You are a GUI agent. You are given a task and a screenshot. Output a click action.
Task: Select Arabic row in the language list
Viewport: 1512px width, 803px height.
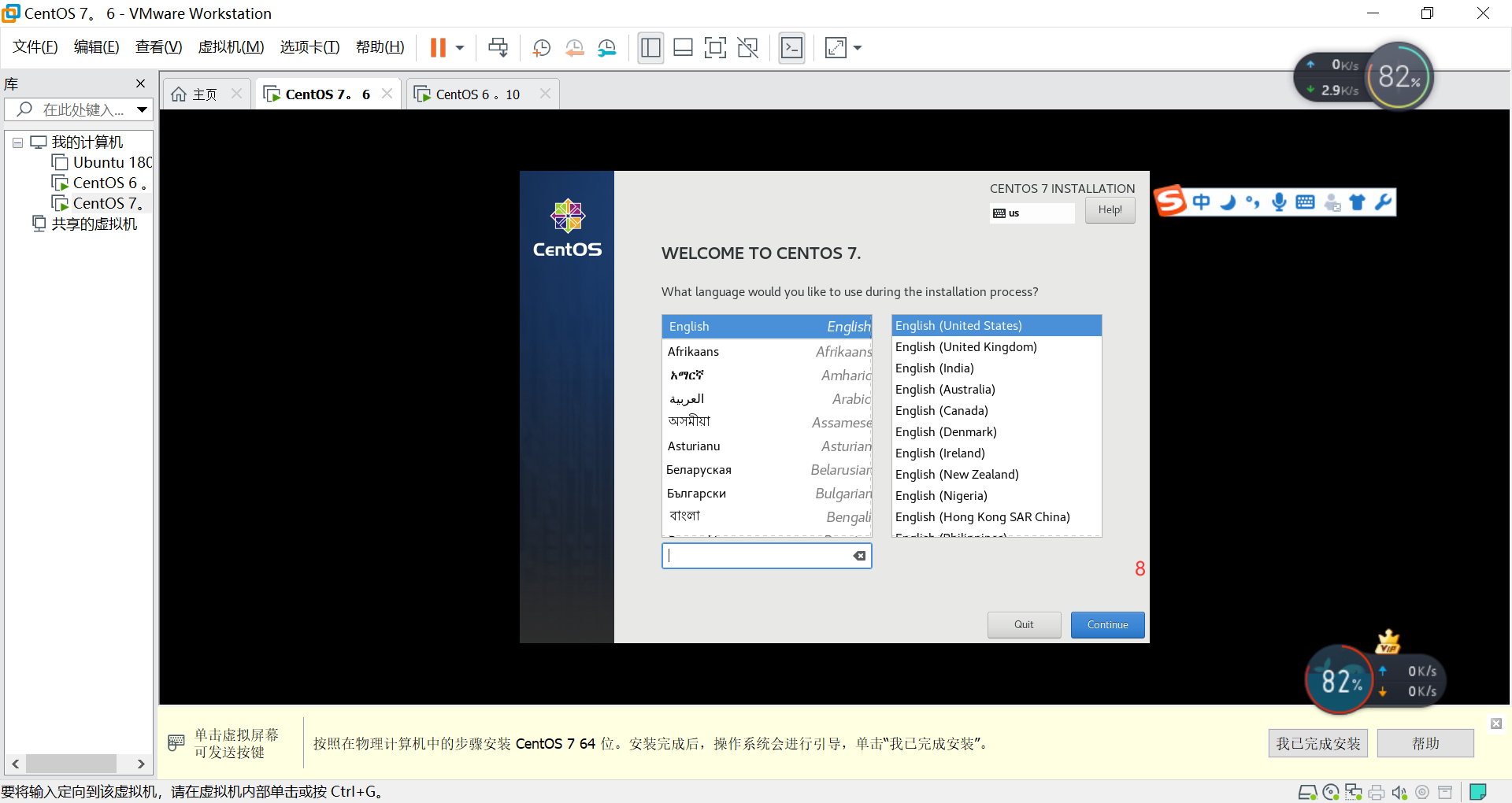coord(767,398)
